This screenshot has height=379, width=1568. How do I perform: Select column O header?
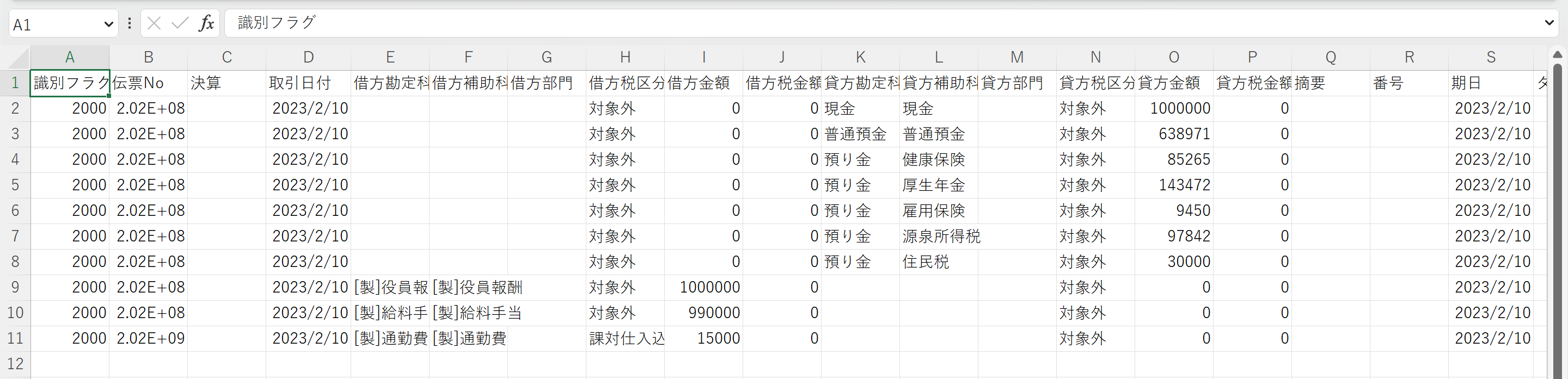[1174, 57]
